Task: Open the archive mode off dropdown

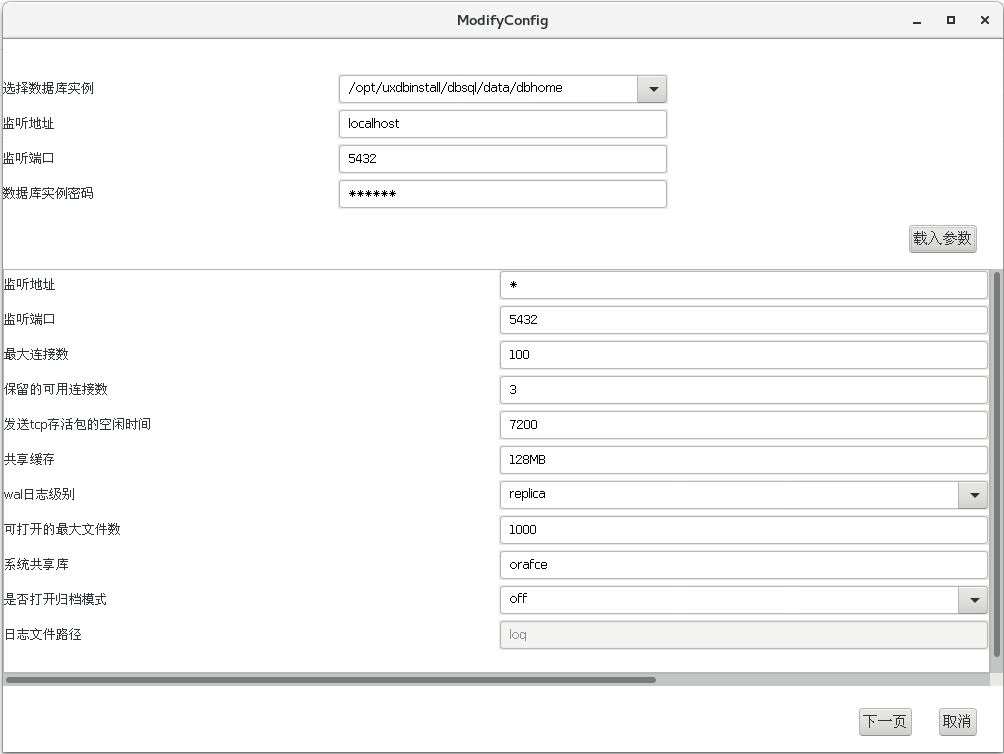Action: coord(972,600)
